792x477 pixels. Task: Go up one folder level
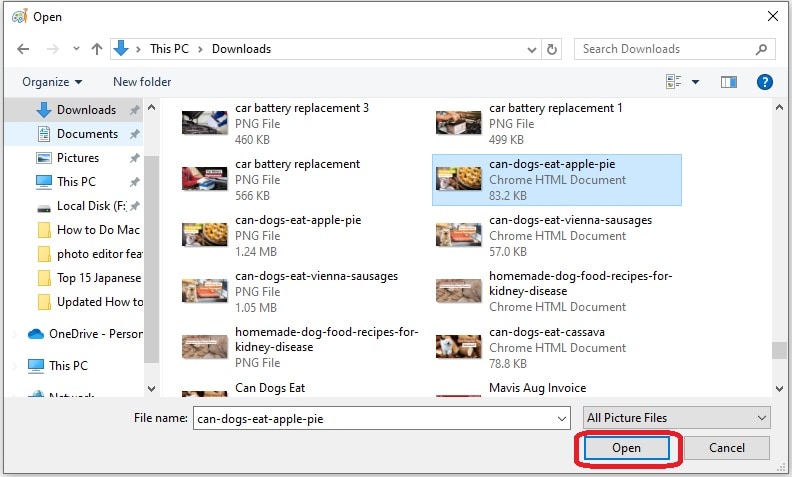97,49
